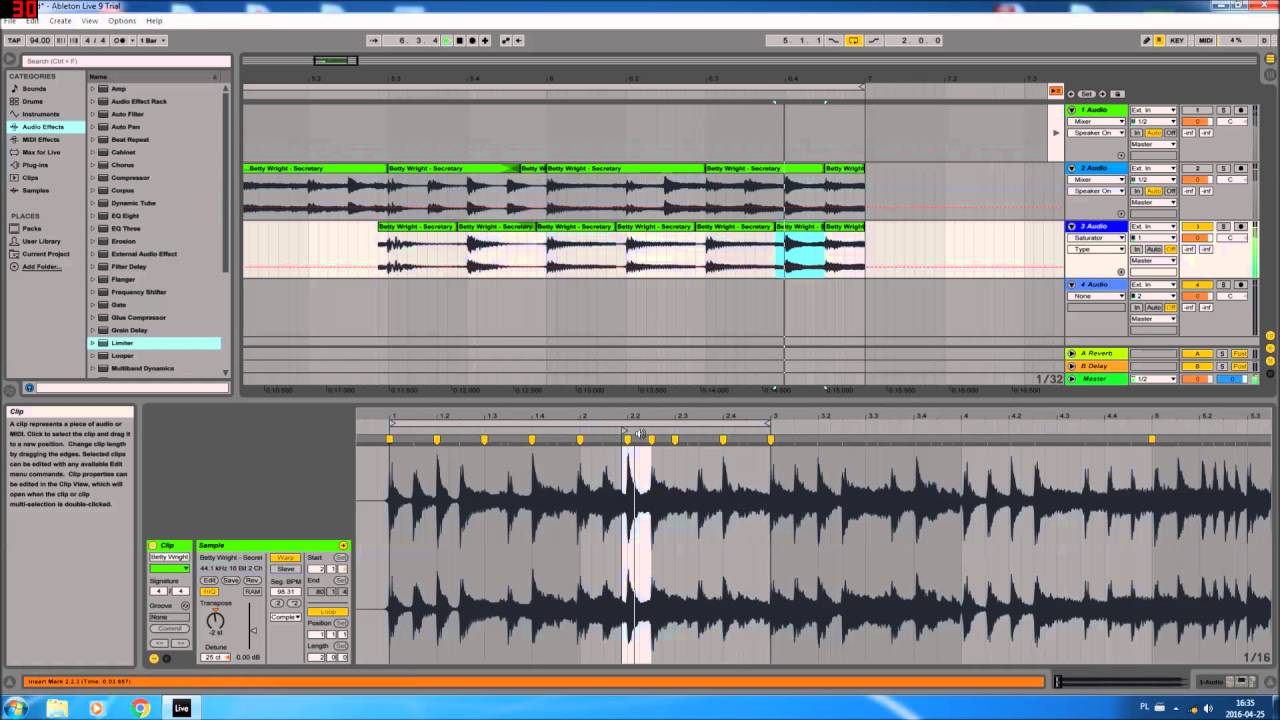Open User Library in Places
The image size is (1280, 720).
point(41,241)
